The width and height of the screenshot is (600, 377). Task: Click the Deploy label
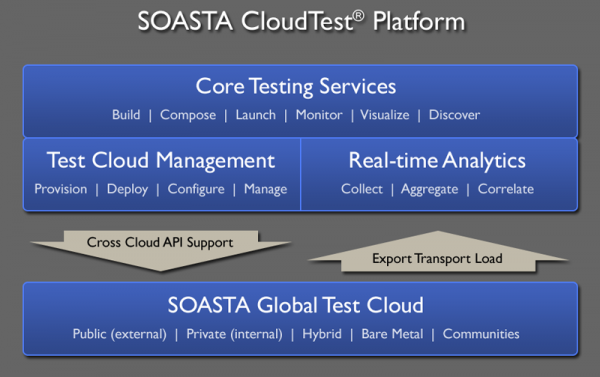coord(127,189)
